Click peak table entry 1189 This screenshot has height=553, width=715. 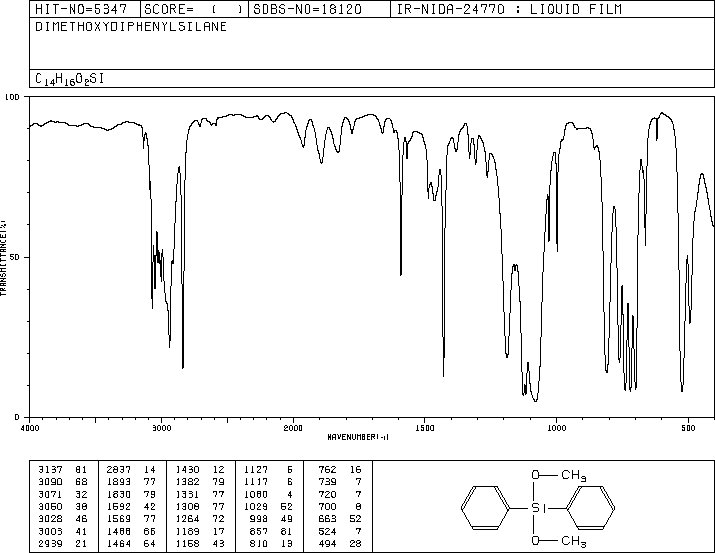click(x=187, y=531)
